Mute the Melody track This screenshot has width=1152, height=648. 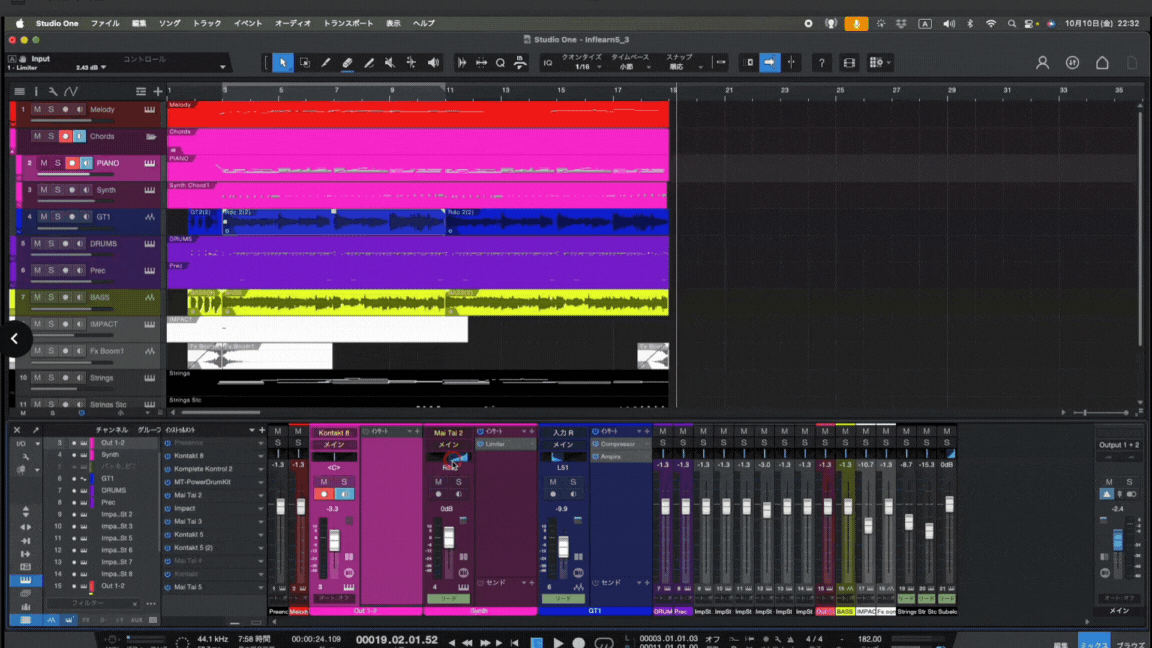(37, 109)
